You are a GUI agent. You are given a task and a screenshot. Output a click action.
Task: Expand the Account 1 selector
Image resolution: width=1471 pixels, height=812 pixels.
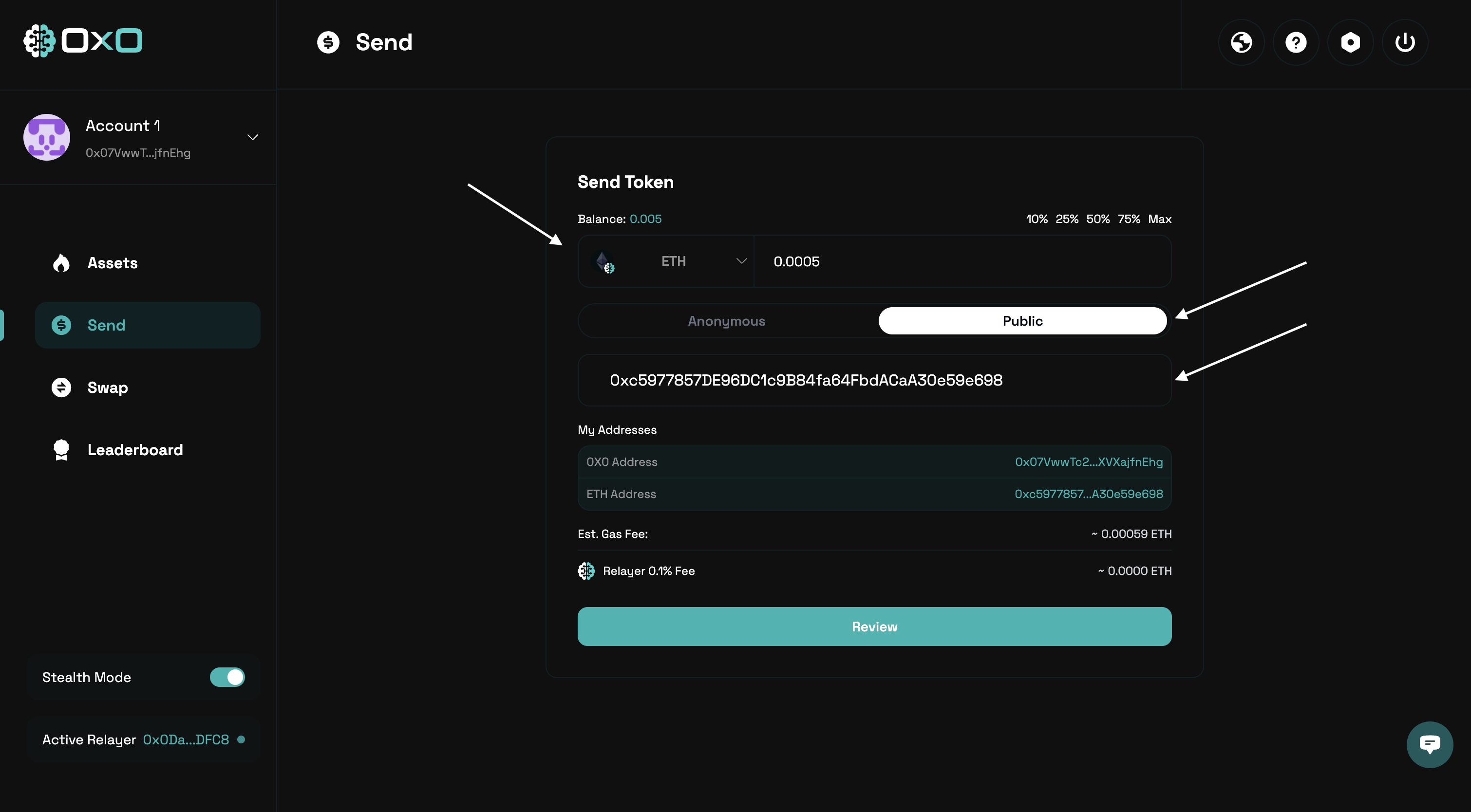click(252, 137)
